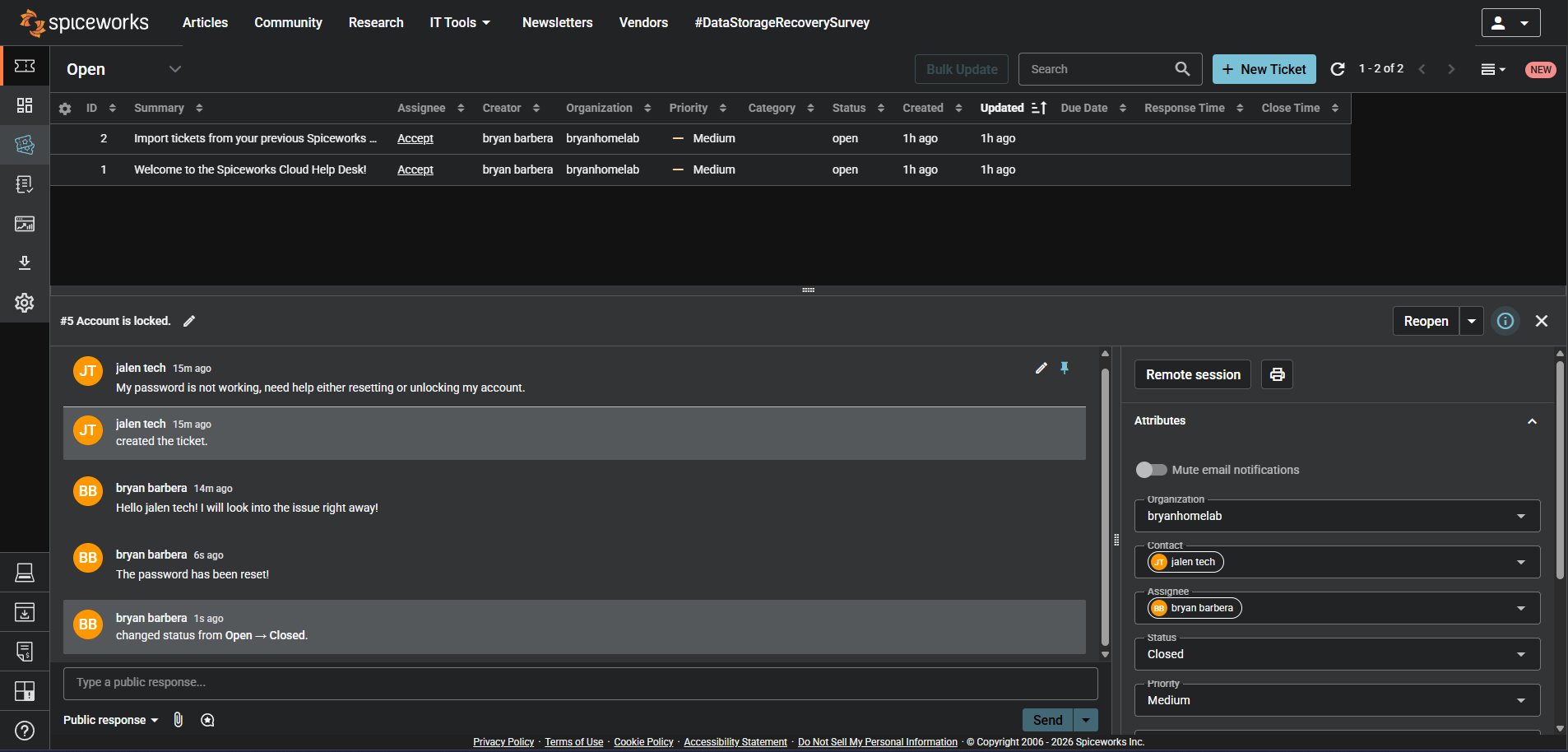This screenshot has width=1568, height=752.
Task: Go to the previous page of tickets
Action: tap(1422, 69)
